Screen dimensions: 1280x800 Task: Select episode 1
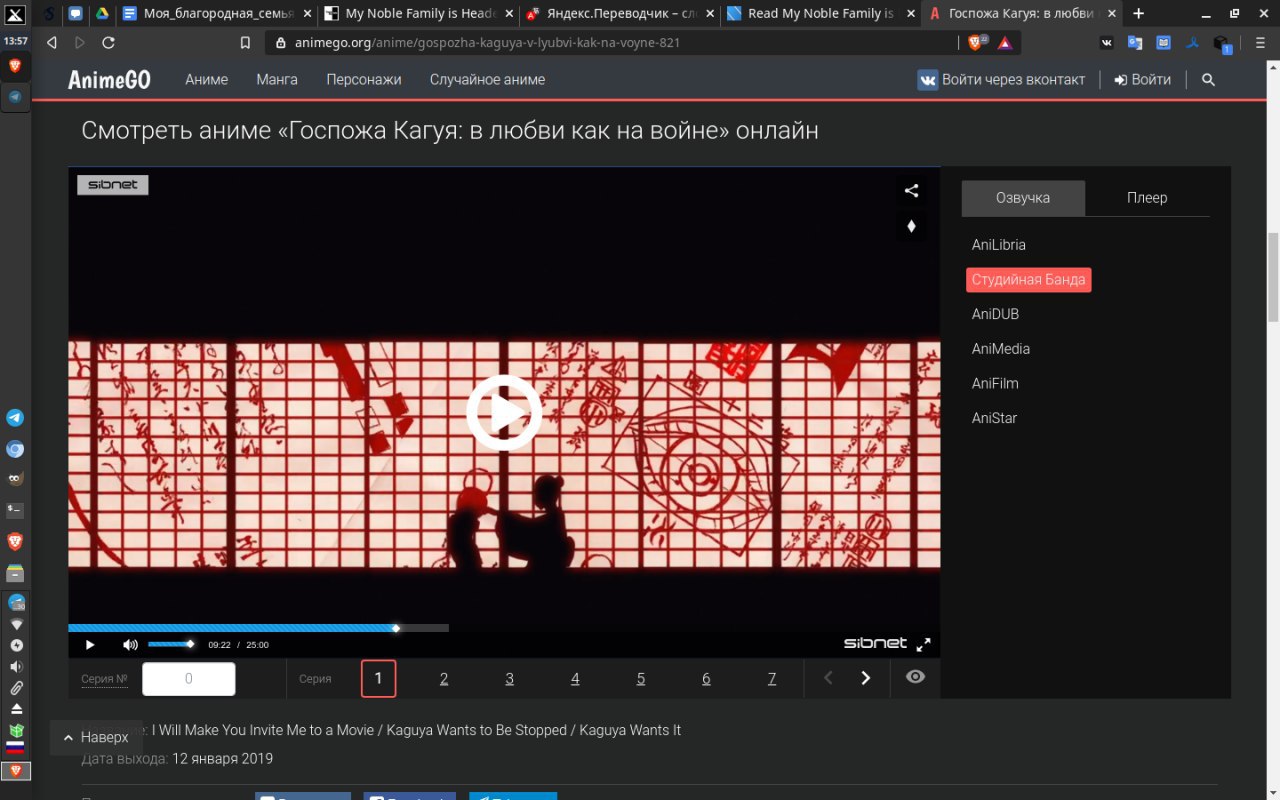(379, 679)
